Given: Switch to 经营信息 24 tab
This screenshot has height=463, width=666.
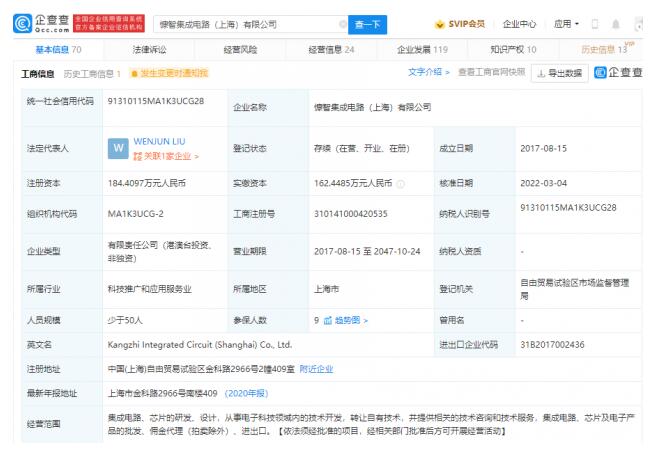Looking at the screenshot, I should (331, 50).
